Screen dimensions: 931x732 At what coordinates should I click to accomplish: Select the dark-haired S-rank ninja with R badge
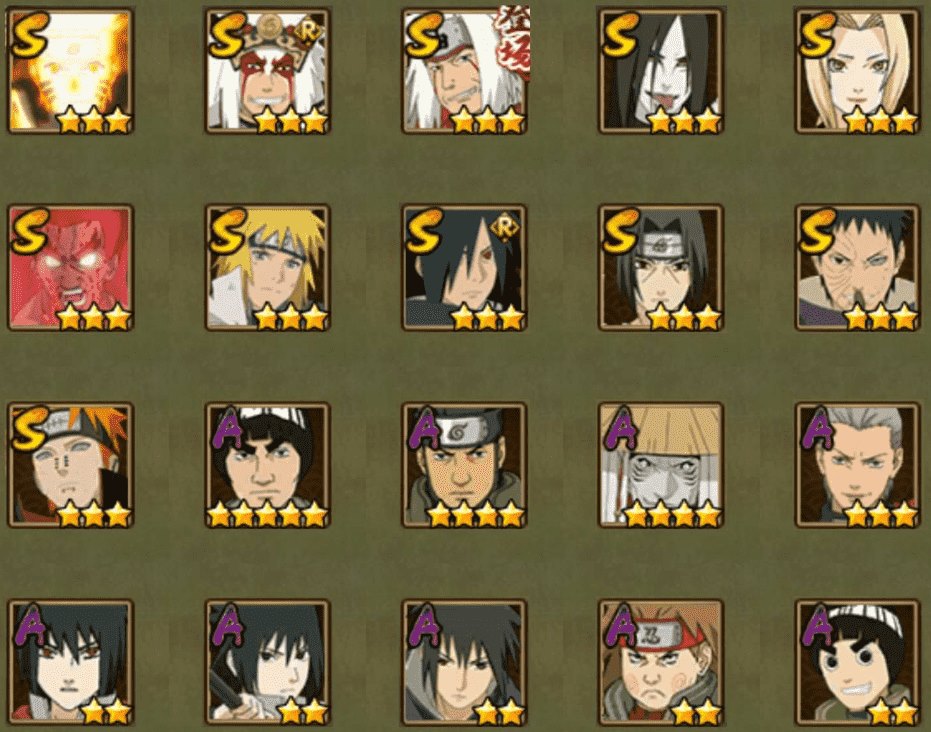(464, 268)
